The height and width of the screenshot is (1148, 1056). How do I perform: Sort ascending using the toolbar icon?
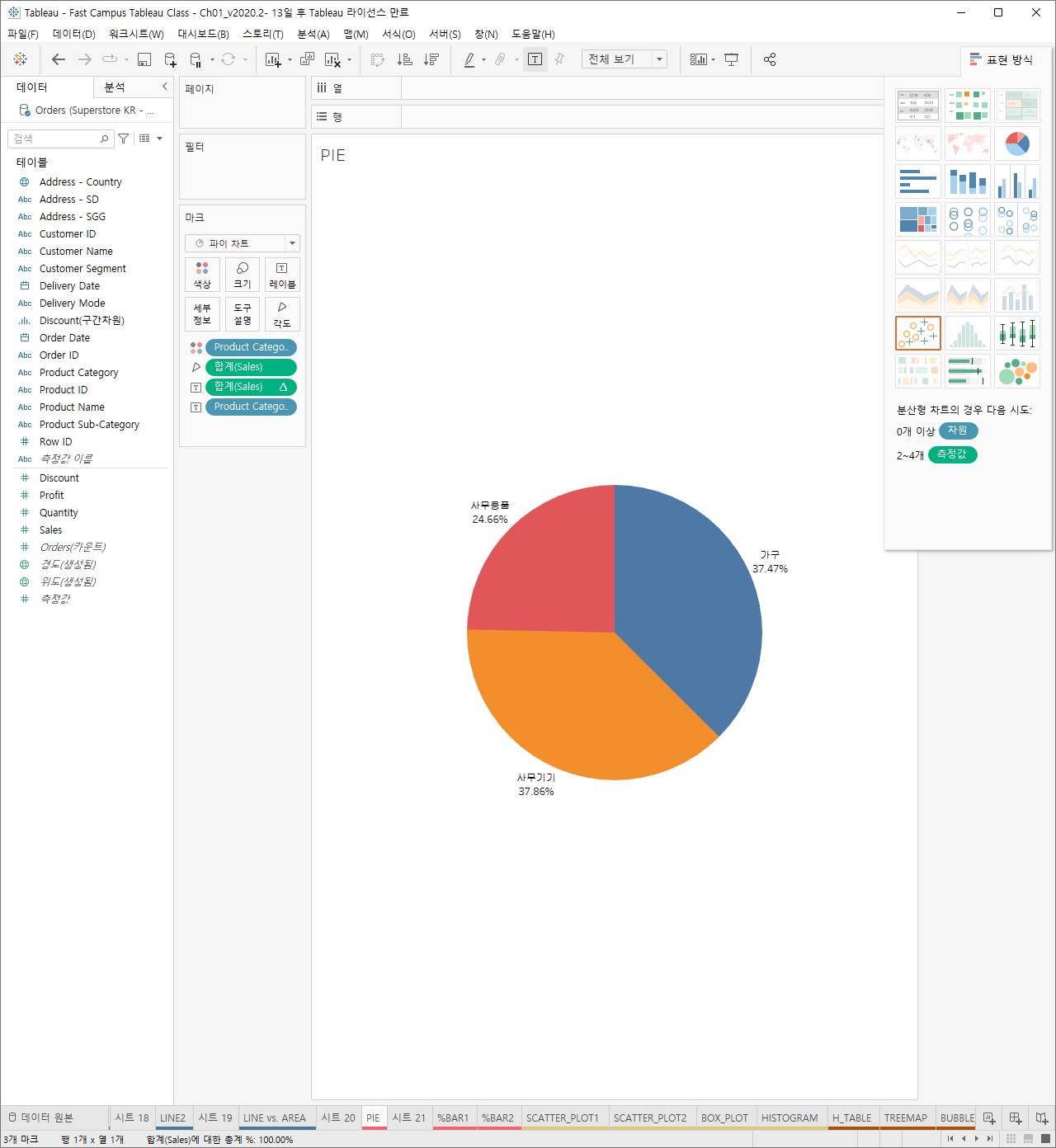[404, 59]
